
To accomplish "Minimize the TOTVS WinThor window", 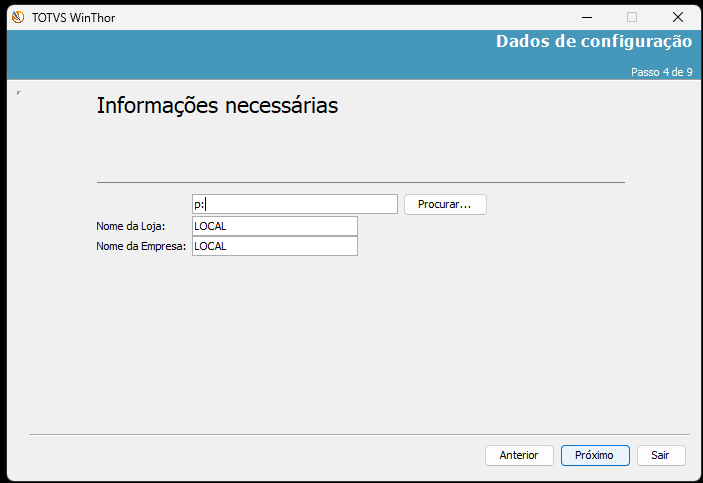I will [x=585, y=17].
